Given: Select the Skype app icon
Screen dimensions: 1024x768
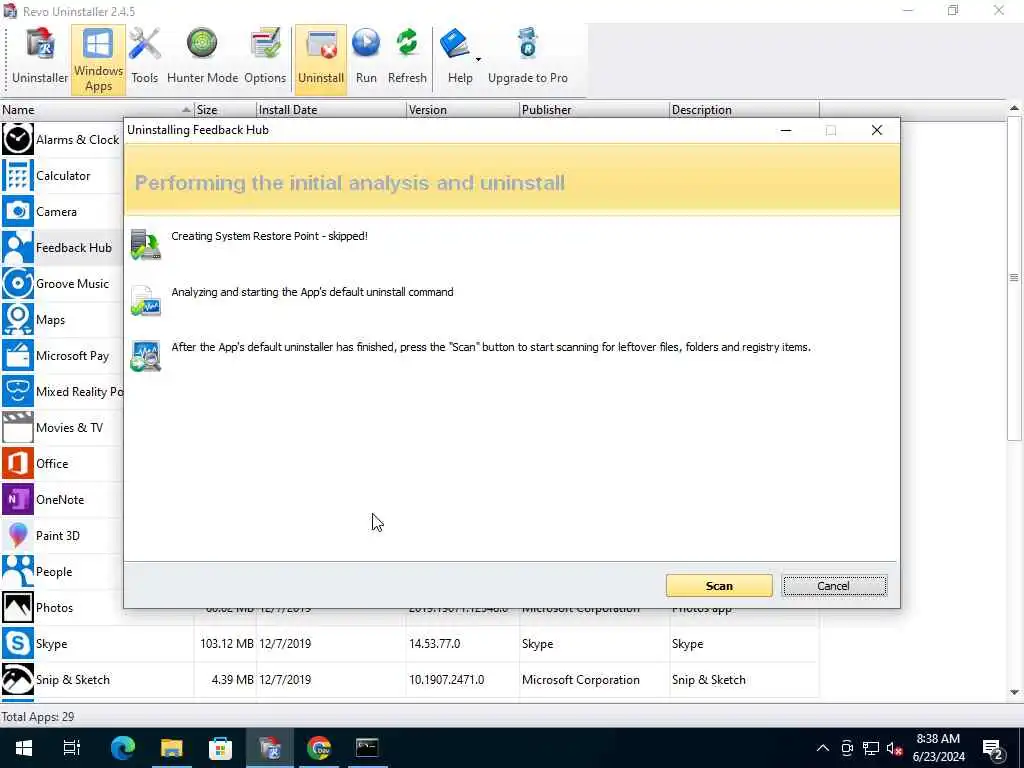Looking at the screenshot, I should click(18, 643).
